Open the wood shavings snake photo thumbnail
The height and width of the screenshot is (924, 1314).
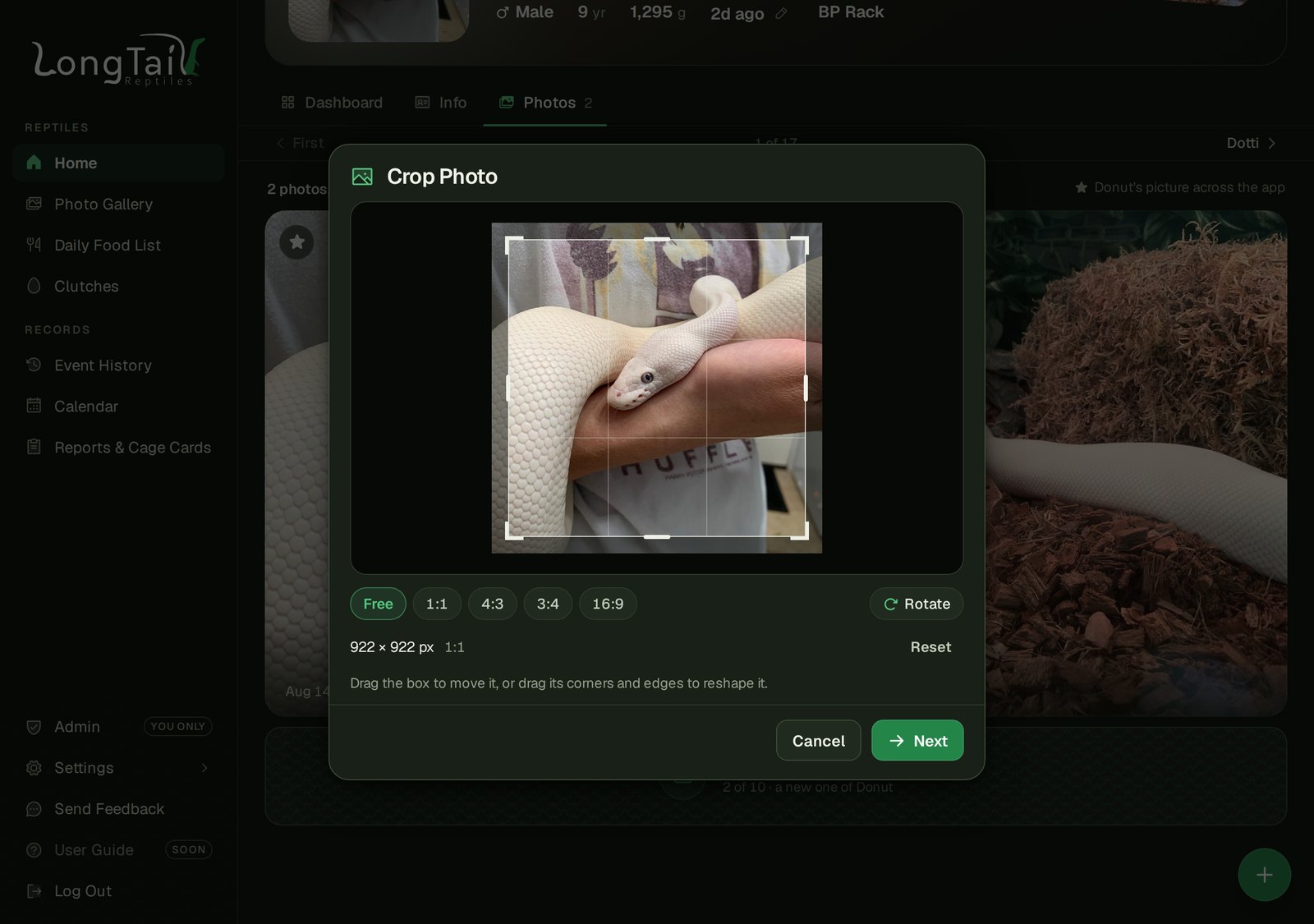point(1136,462)
